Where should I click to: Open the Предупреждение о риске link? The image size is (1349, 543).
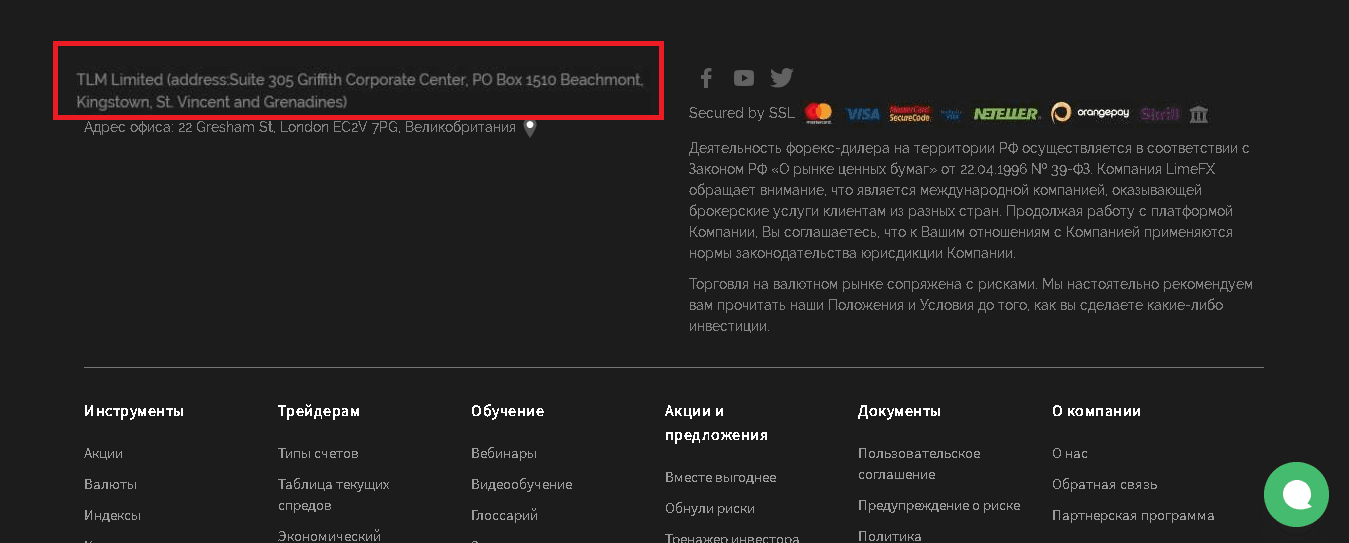[939, 505]
